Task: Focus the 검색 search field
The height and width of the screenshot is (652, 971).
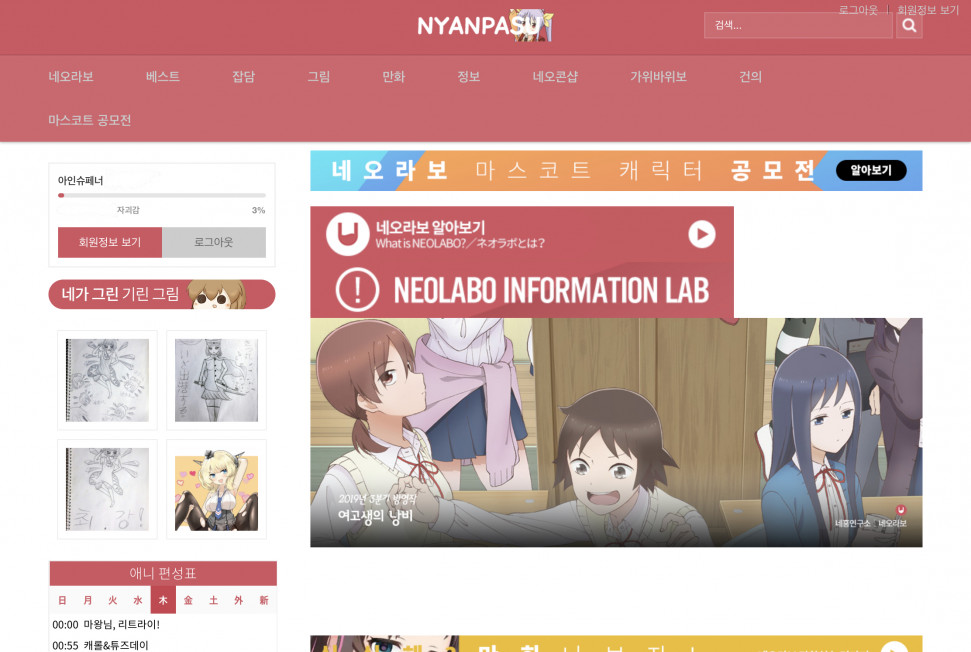Action: pyautogui.click(x=798, y=25)
